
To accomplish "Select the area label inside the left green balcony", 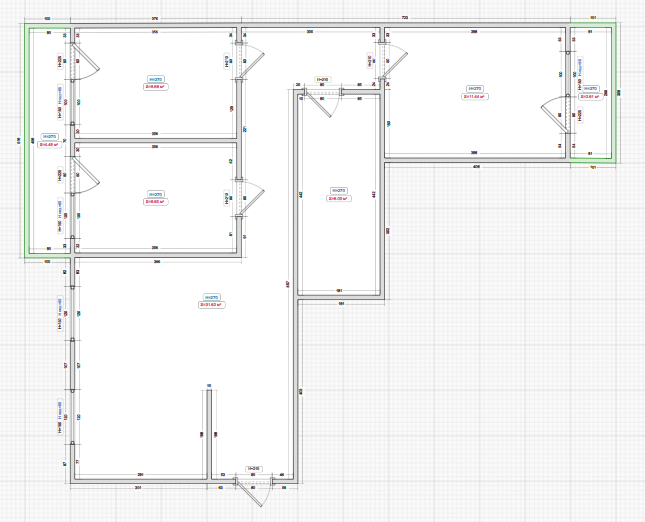I will coord(49,144).
